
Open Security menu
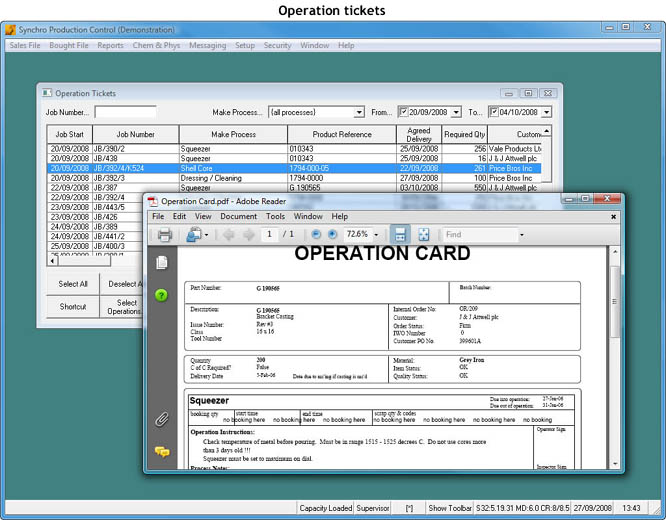[277, 45]
